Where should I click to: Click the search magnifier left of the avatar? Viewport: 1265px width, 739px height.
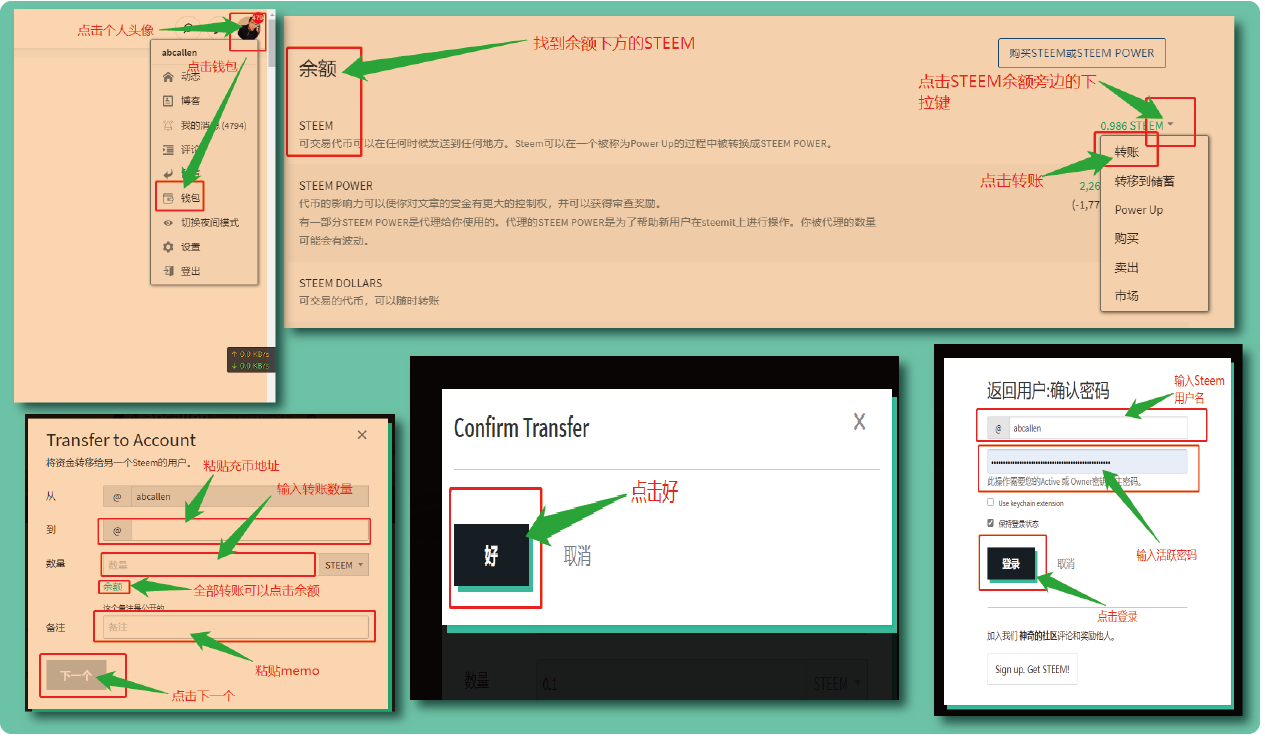click(x=189, y=27)
